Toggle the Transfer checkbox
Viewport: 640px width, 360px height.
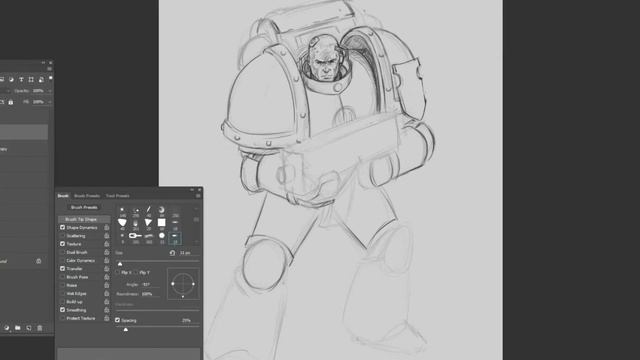[62, 269]
